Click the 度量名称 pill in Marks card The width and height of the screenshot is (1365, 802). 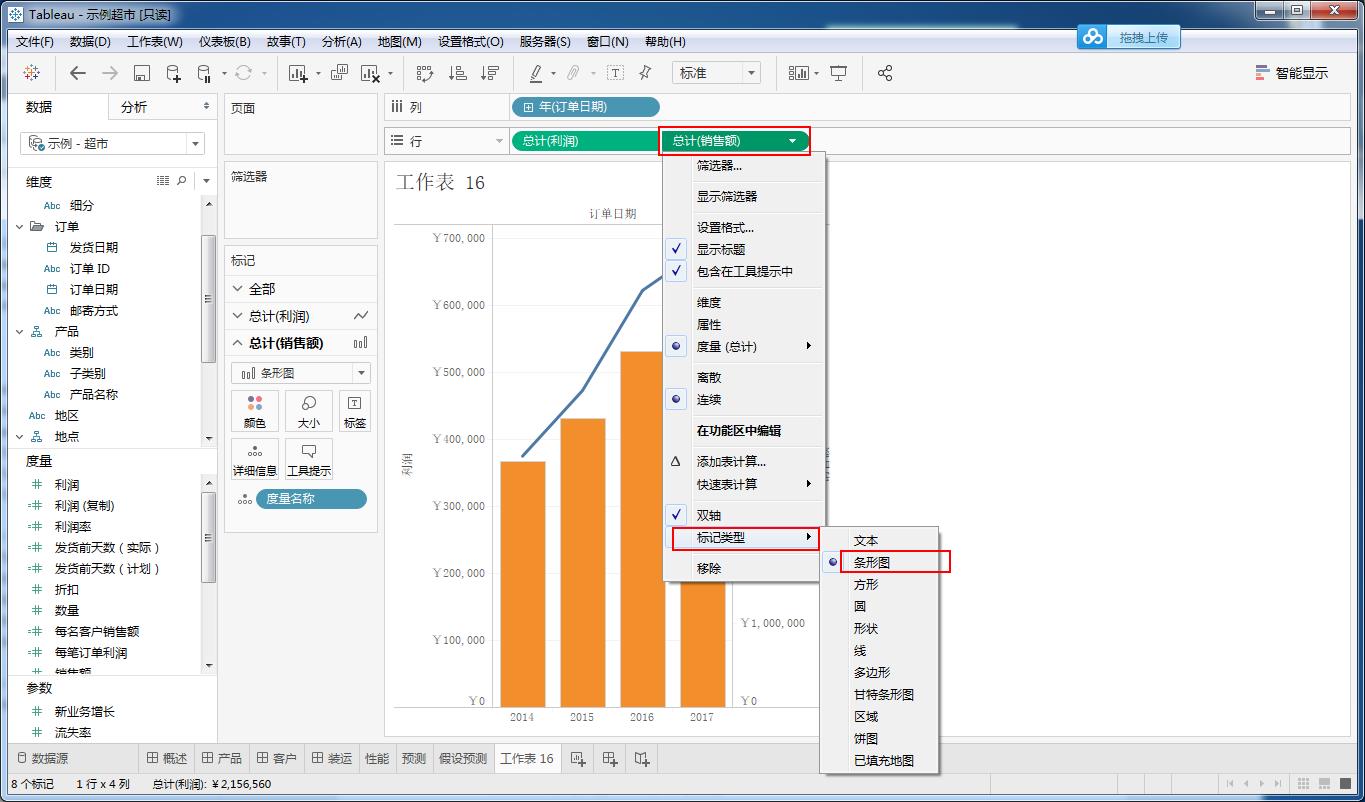(x=311, y=499)
